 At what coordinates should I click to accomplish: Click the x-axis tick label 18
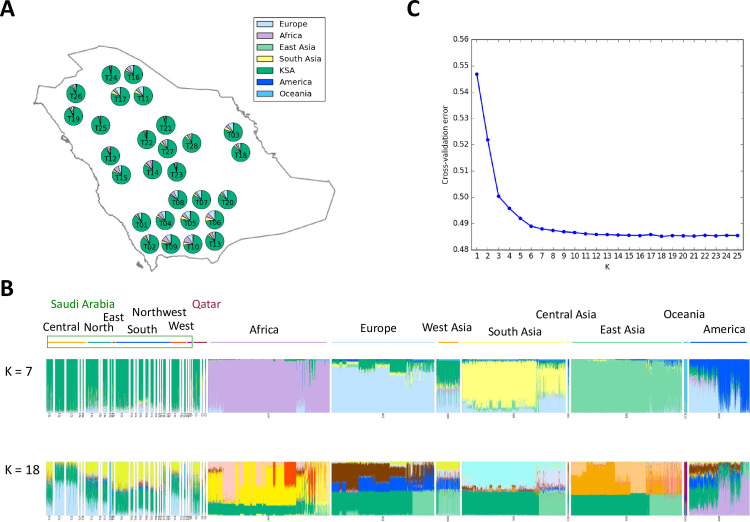[x=661, y=256]
